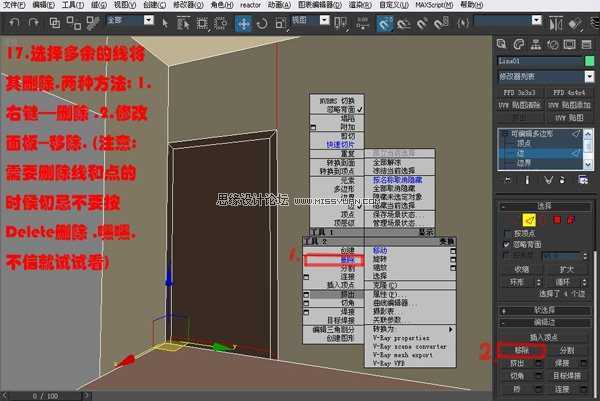Click Make Unique icon below stack
Image resolution: width=600 pixels, height=401 pixels.
548,180
